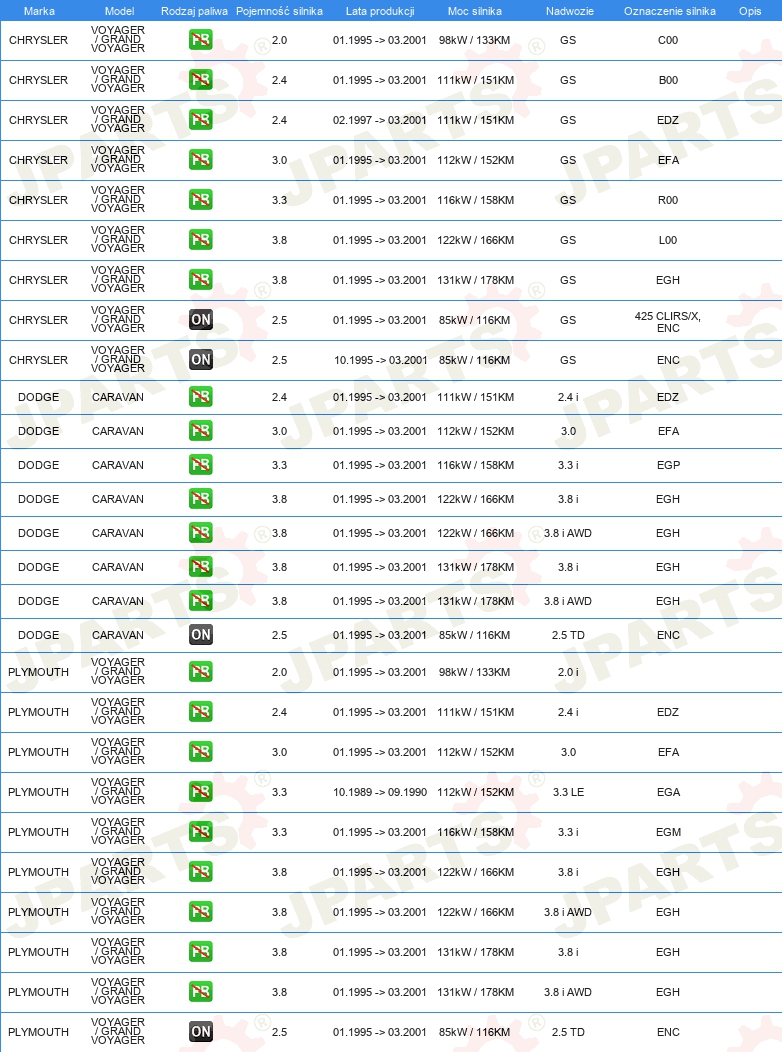Select engine code B00
This screenshot has width=782, height=1052.
coord(668,81)
